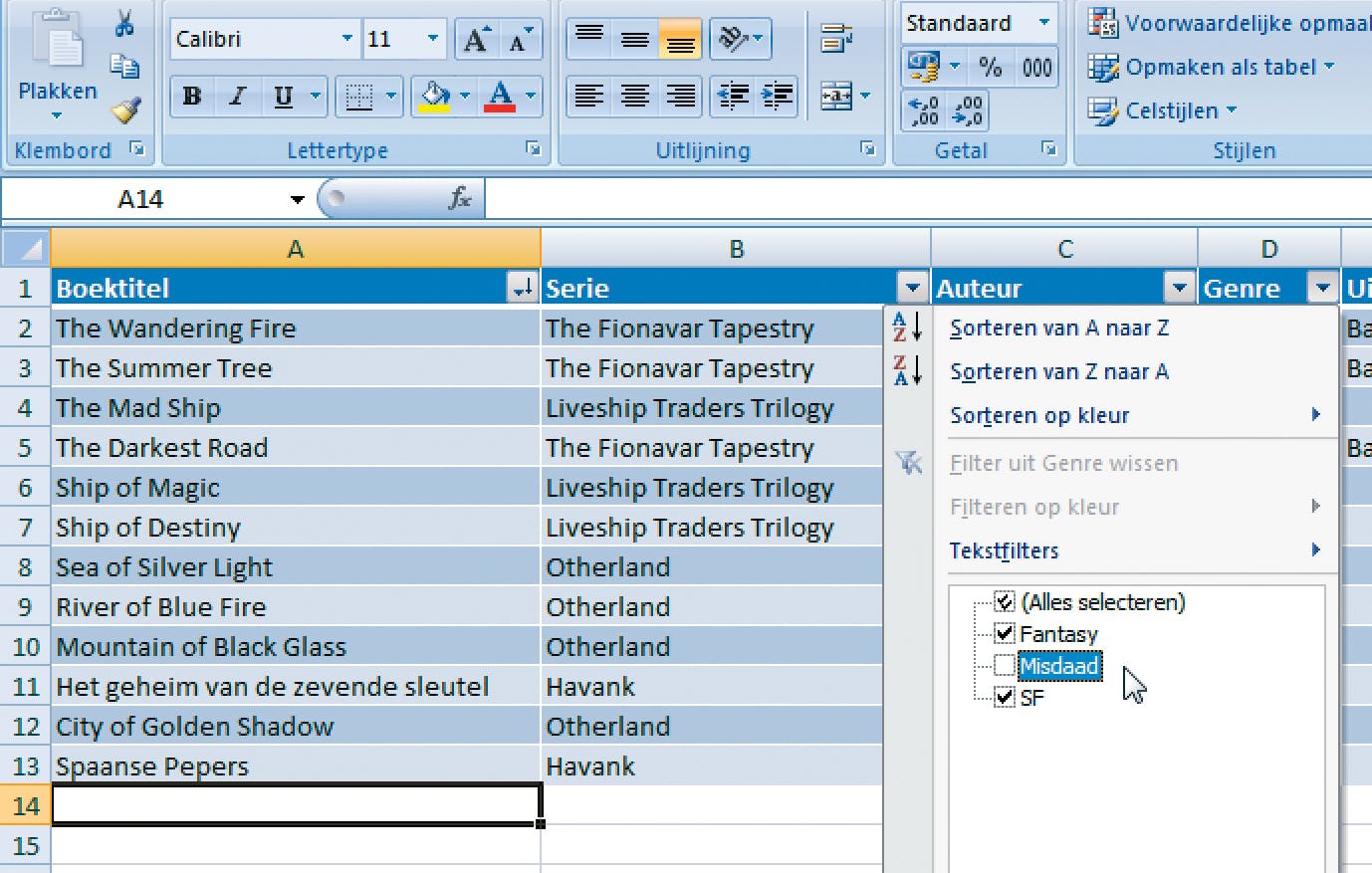Open text orientation options
The image size is (1372, 873).
coord(740,38)
